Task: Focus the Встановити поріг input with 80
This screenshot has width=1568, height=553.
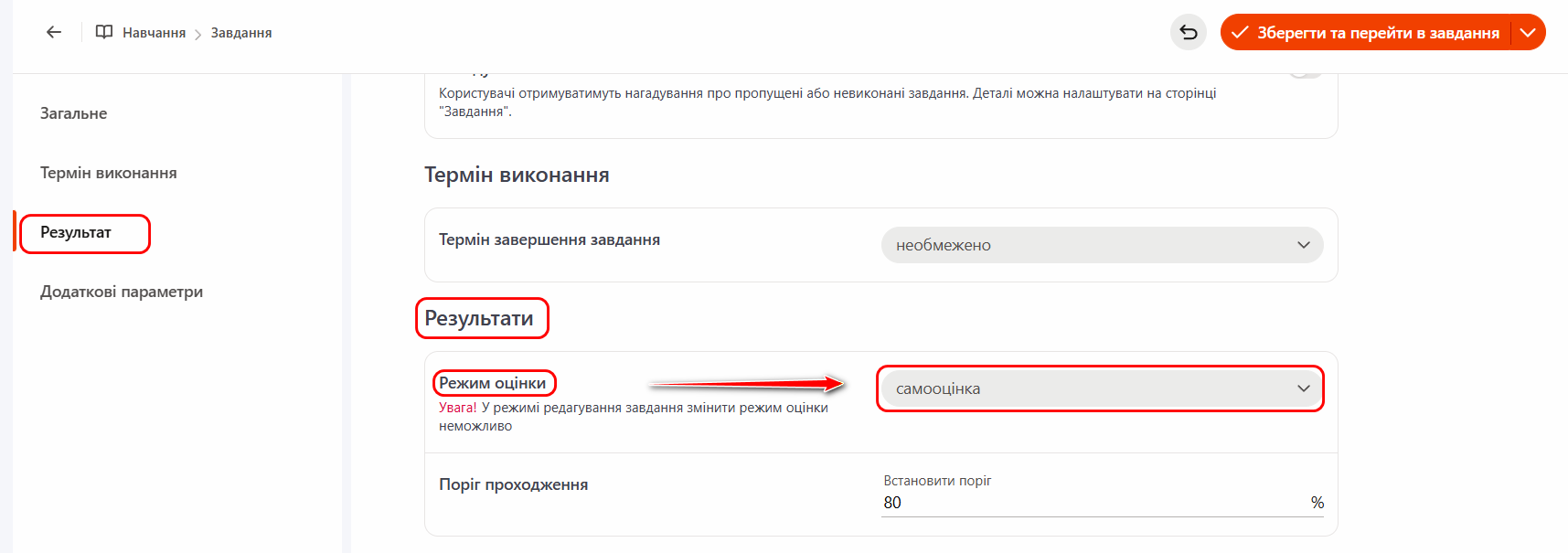Action: (x=1088, y=503)
